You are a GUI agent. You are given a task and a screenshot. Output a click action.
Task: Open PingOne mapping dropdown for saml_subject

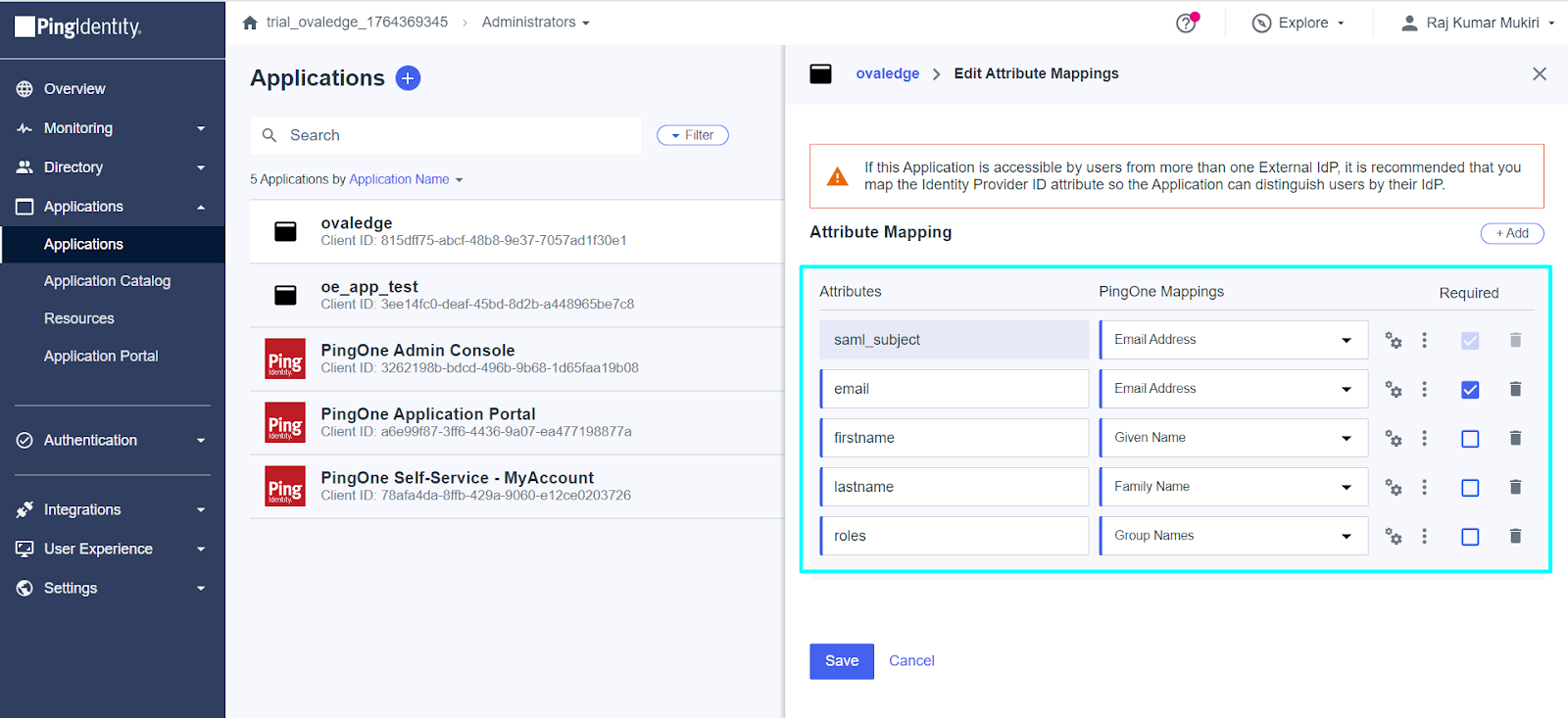[x=1234, y=340]
